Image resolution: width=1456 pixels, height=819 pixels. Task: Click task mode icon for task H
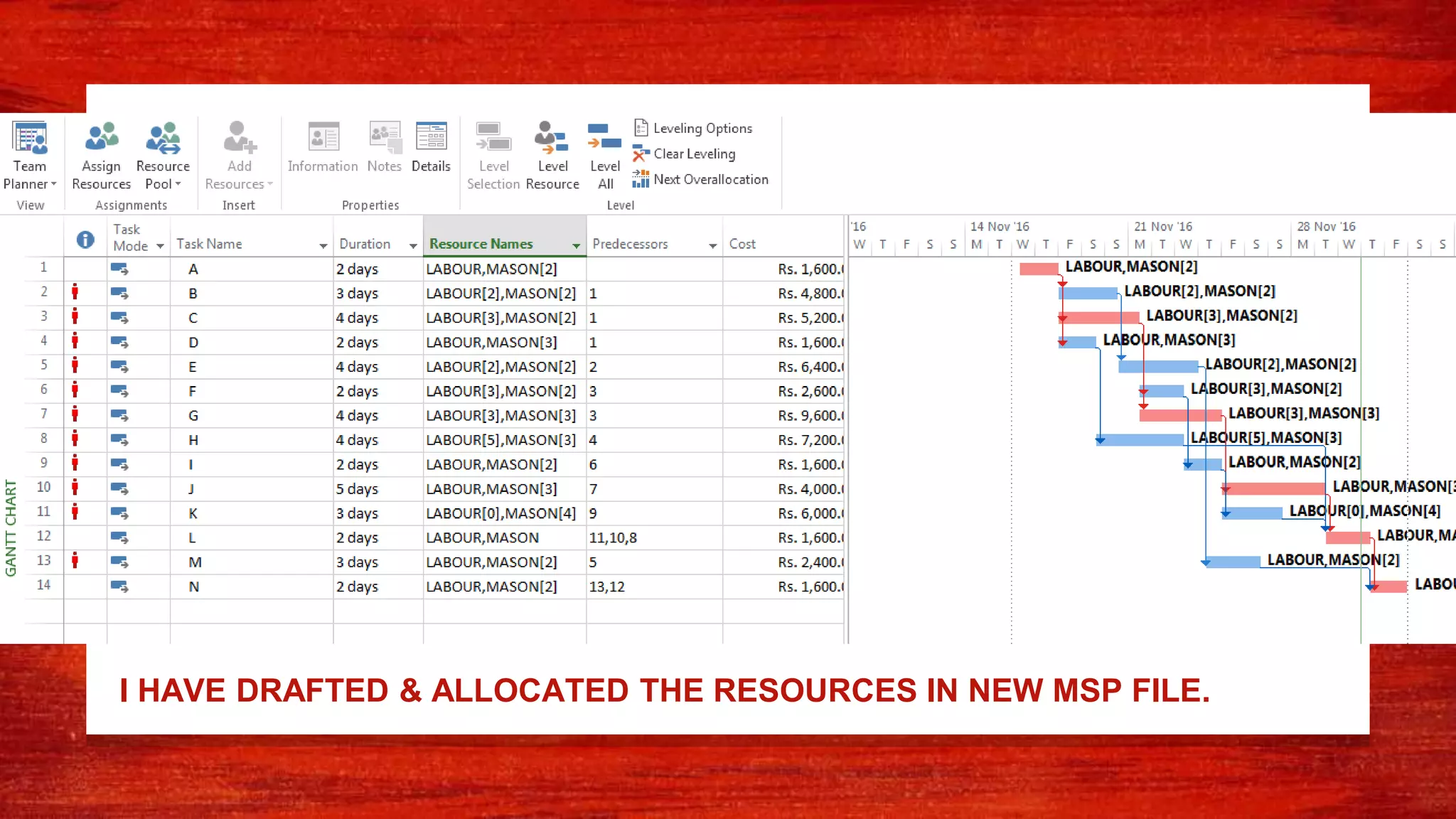point(119,440)
